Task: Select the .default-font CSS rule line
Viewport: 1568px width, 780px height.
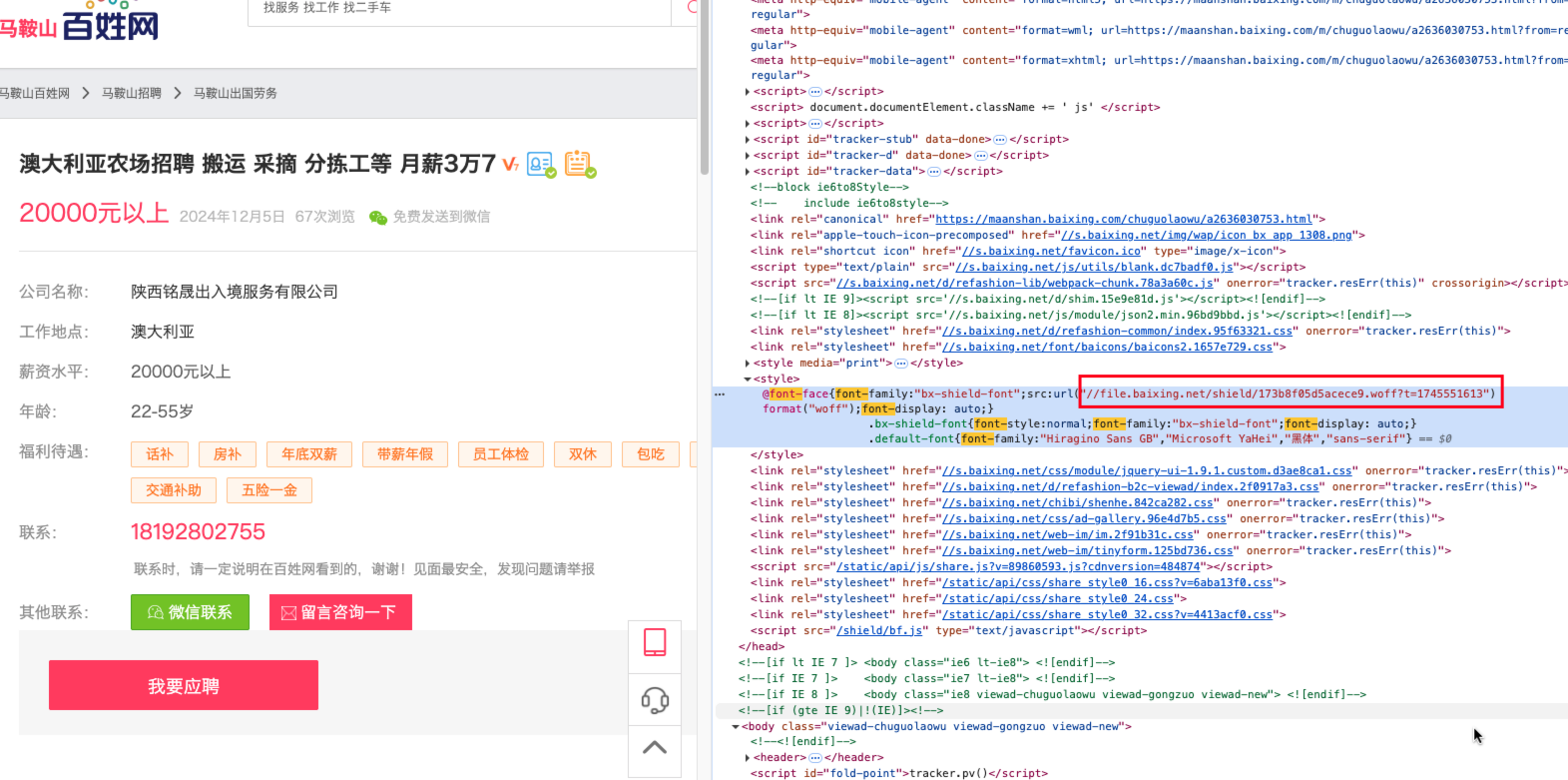Action: 1140,439
